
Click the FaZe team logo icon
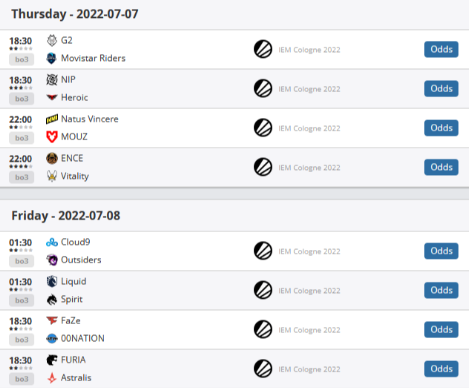[52, 321]
